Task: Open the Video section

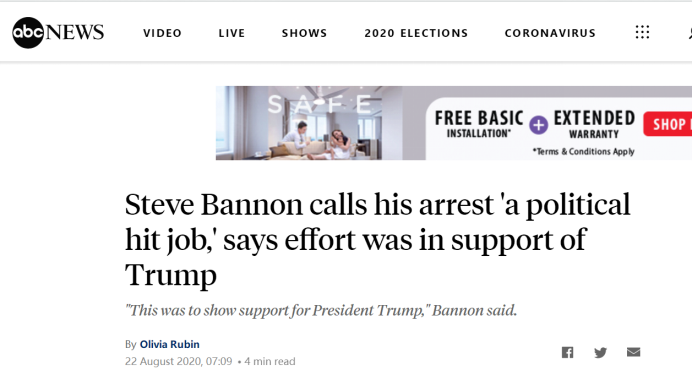Action: [x=162, y=33]
